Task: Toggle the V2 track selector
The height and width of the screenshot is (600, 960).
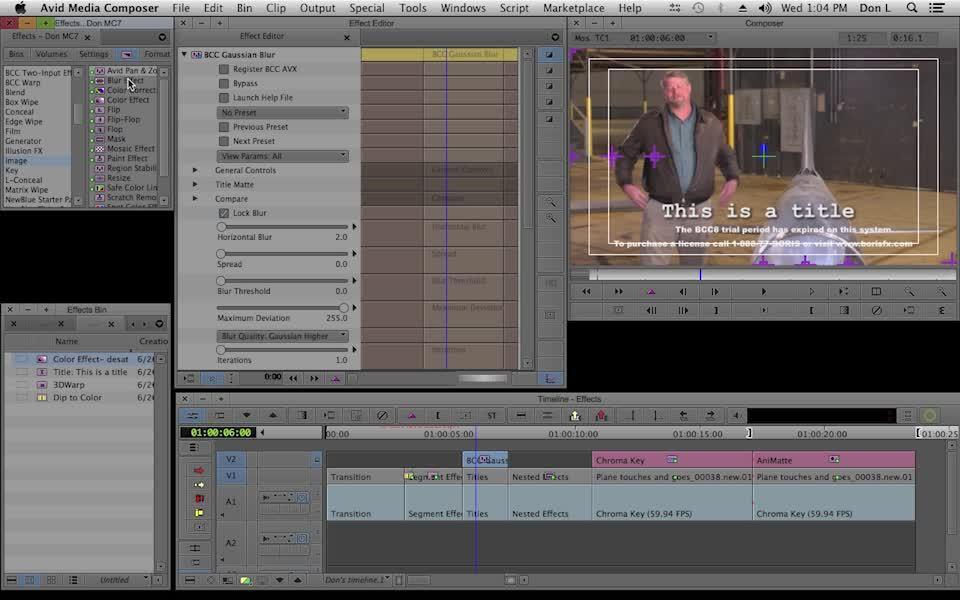Action: coord(231,459)
